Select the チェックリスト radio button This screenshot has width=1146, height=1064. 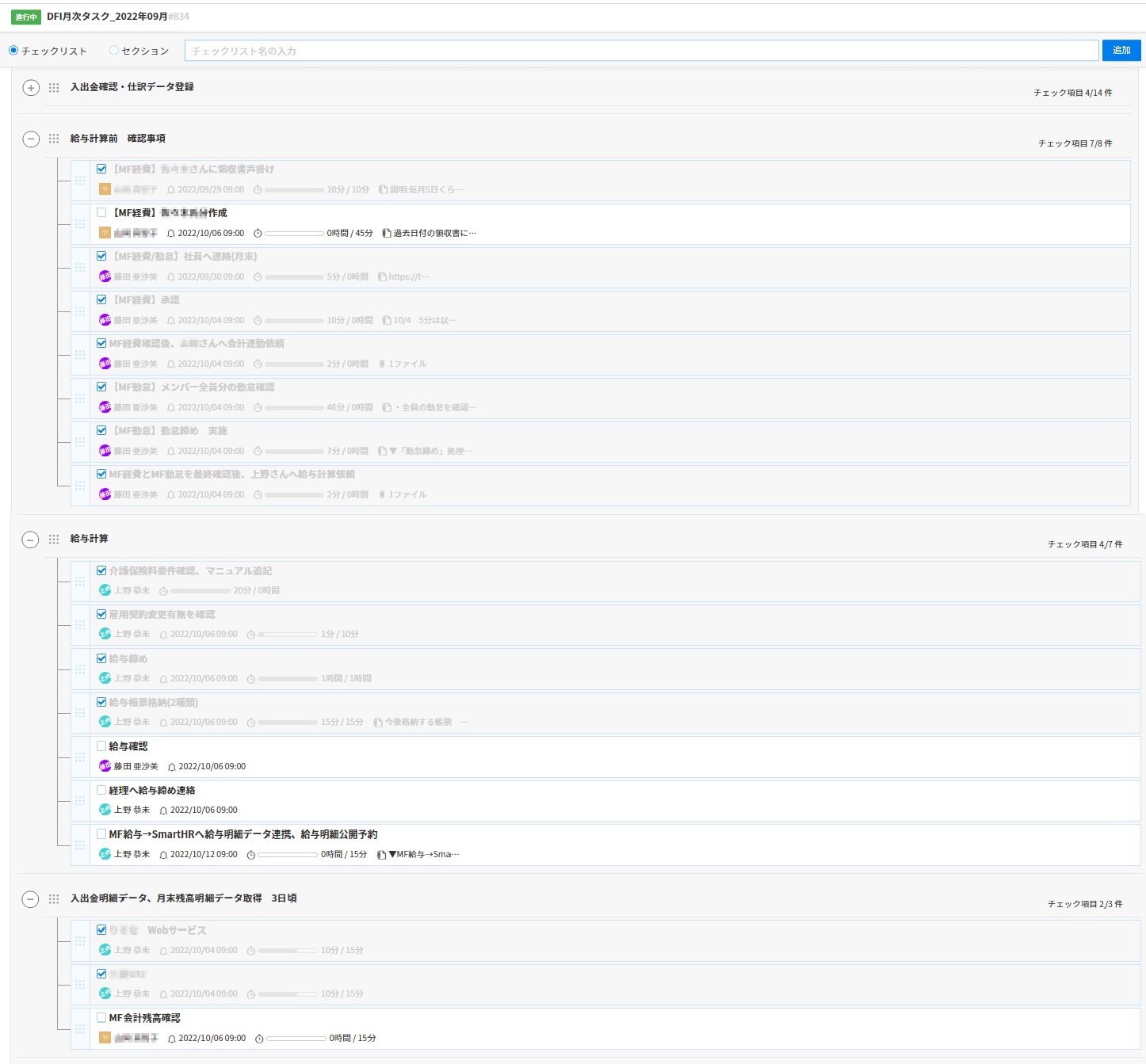coord(13,51)
